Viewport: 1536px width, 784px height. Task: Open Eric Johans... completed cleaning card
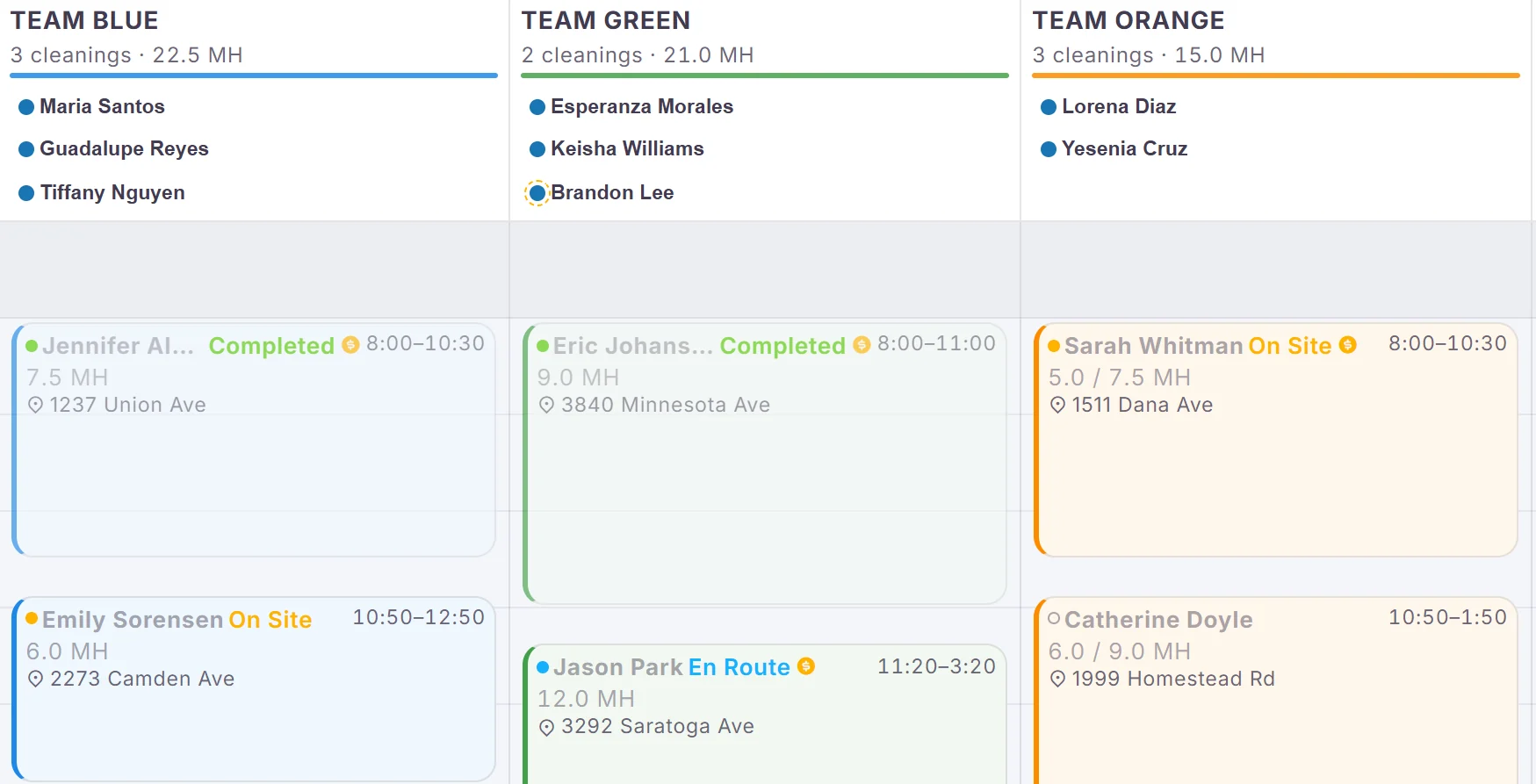[x=765, y=464]
